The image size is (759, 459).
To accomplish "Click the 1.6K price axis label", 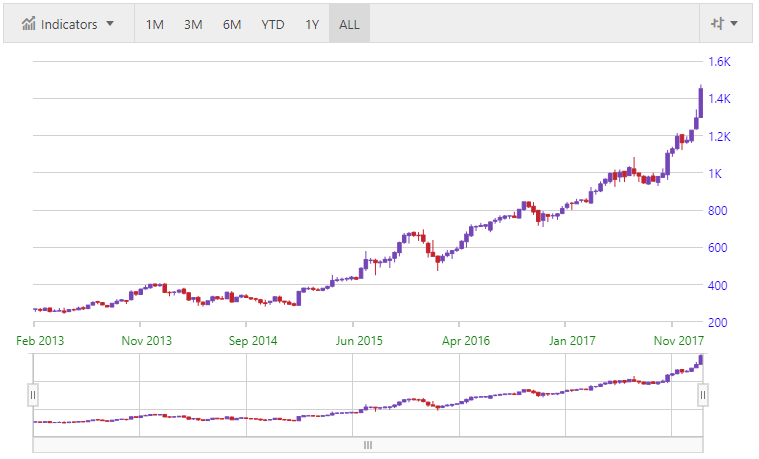I will coord(720,61).
